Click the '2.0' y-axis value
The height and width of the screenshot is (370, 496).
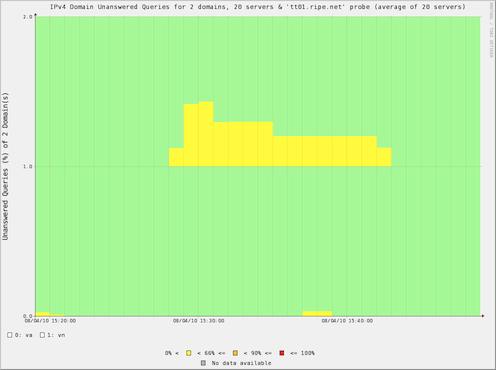28,17
